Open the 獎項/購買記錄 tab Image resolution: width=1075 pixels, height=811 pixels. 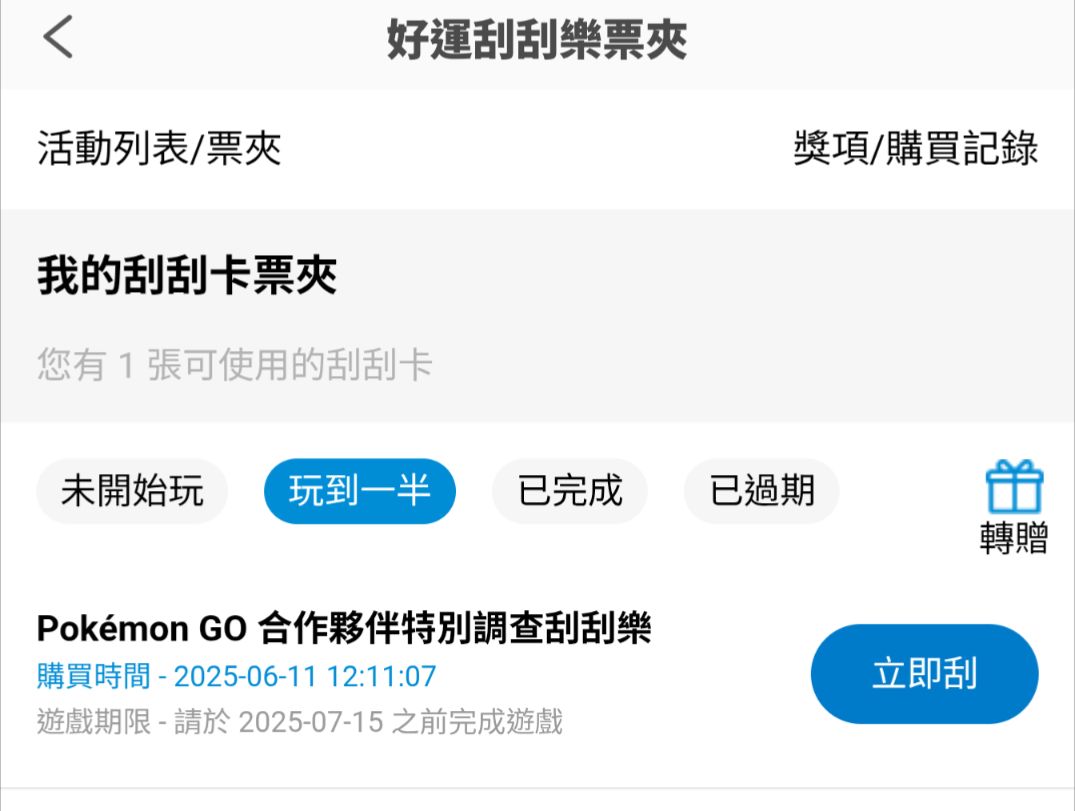coord(915,149)
